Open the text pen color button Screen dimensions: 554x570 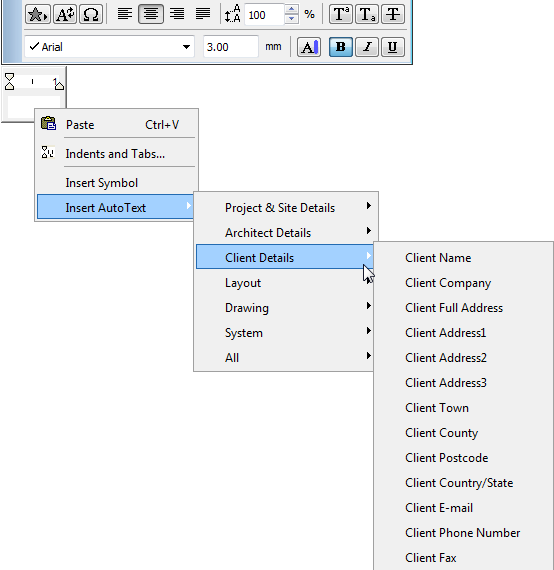pos(309,47)
